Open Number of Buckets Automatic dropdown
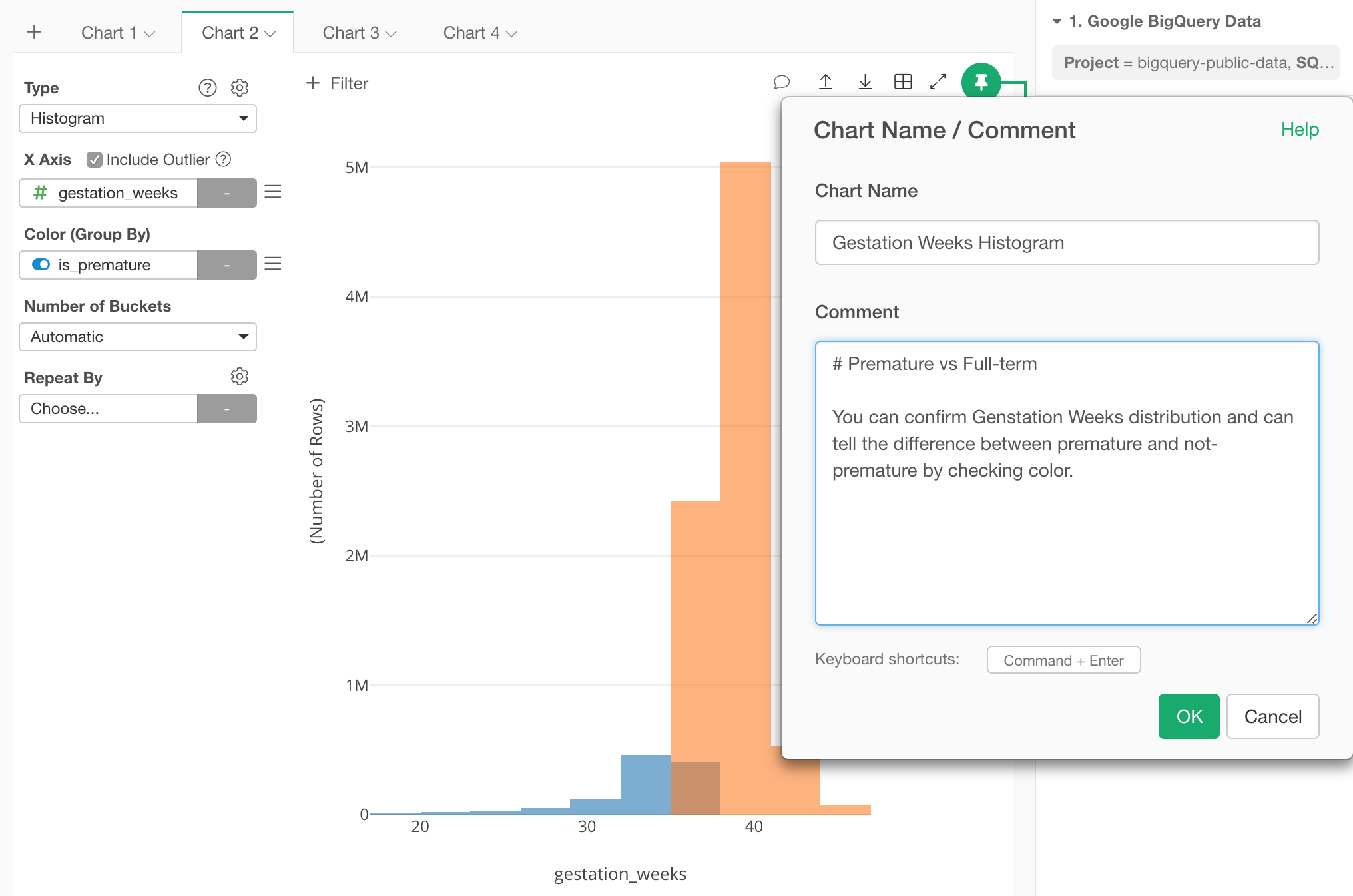Image resolution: width=1353 pixels, height=896 pixels. pyautogui.click(x=138, y=337)
